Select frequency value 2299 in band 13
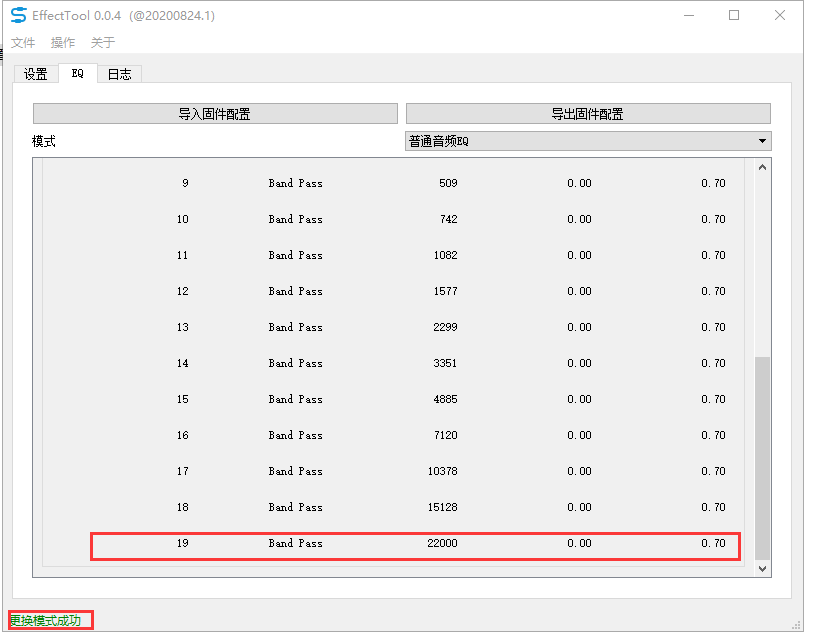The width and height of the screenshot is (815, 641). click(x=445, y=327)
